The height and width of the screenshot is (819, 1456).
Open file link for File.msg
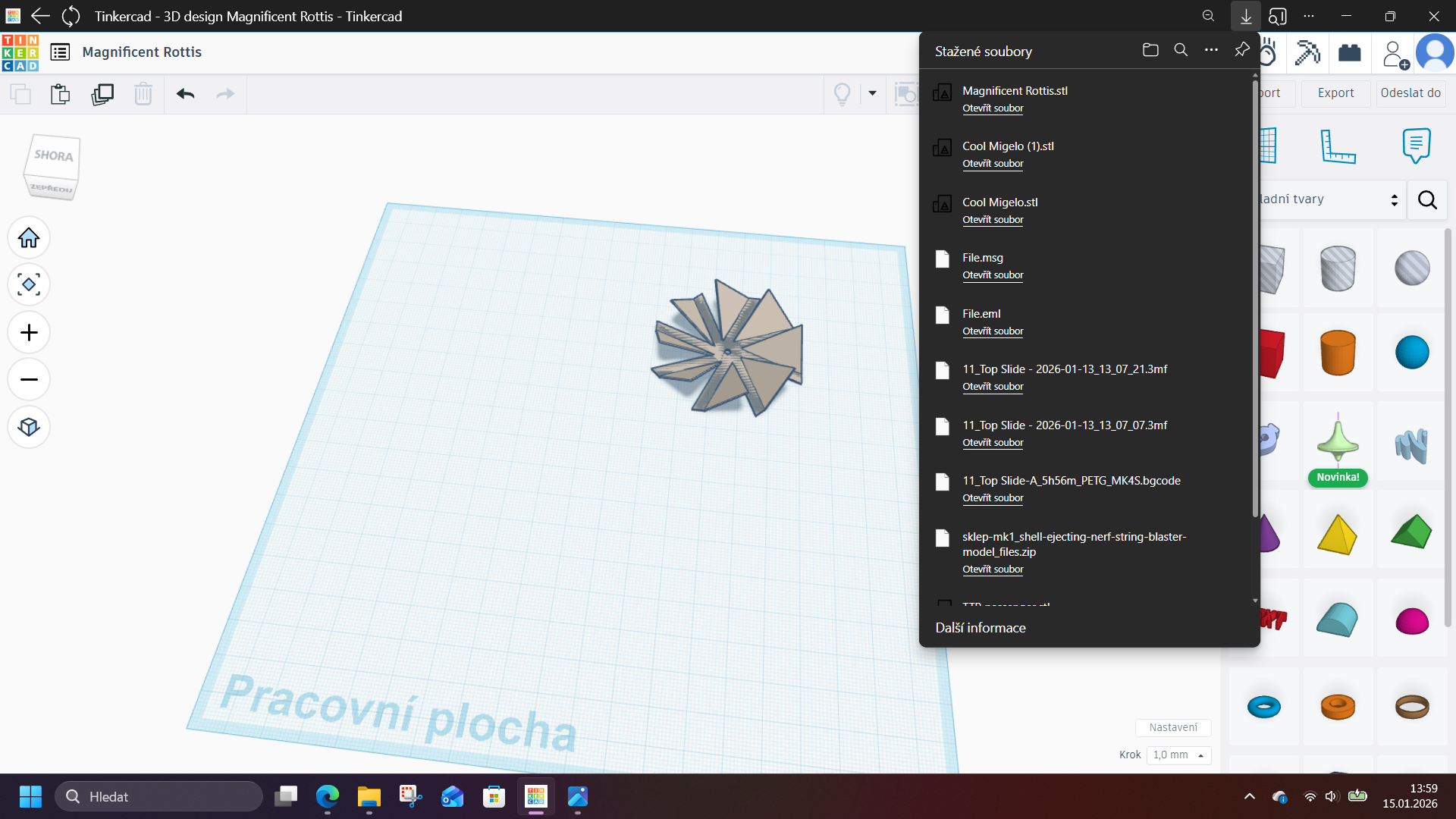993,275
